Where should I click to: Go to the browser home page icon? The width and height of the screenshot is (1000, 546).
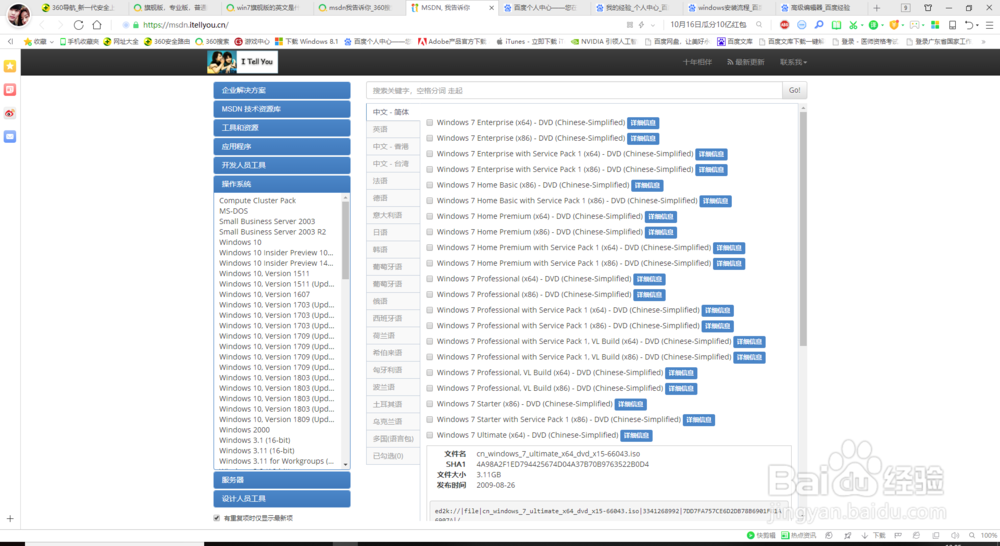pos(97,25)
